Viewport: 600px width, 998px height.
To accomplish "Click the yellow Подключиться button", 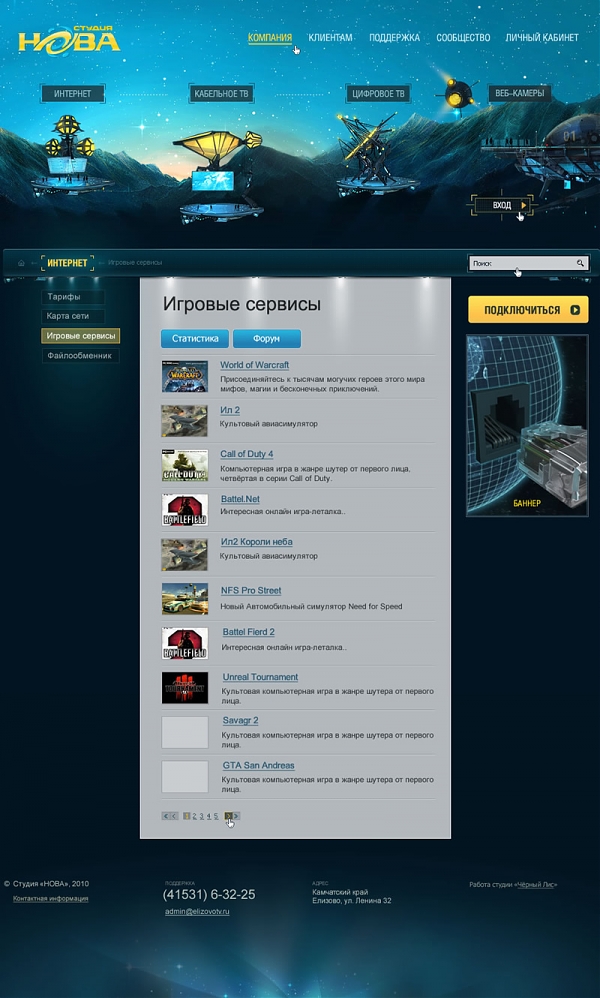I will click(x=528, y=309).
